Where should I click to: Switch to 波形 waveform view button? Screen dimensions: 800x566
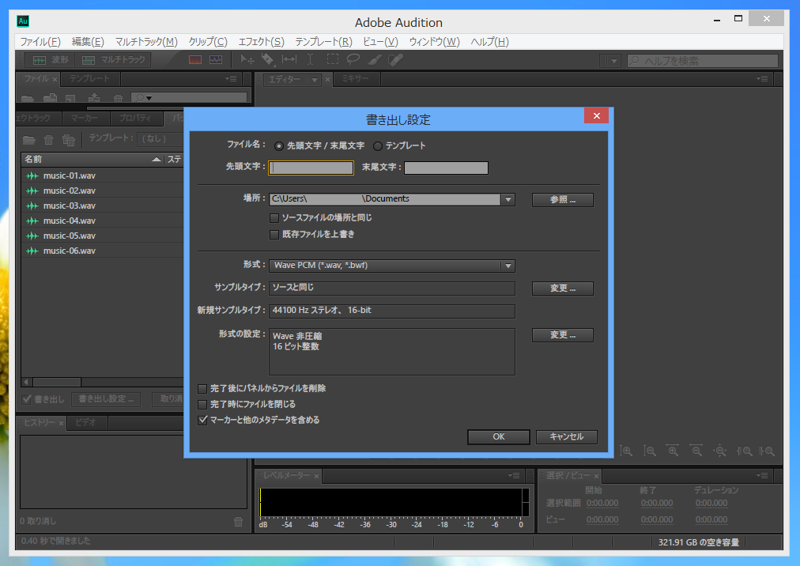49,60
